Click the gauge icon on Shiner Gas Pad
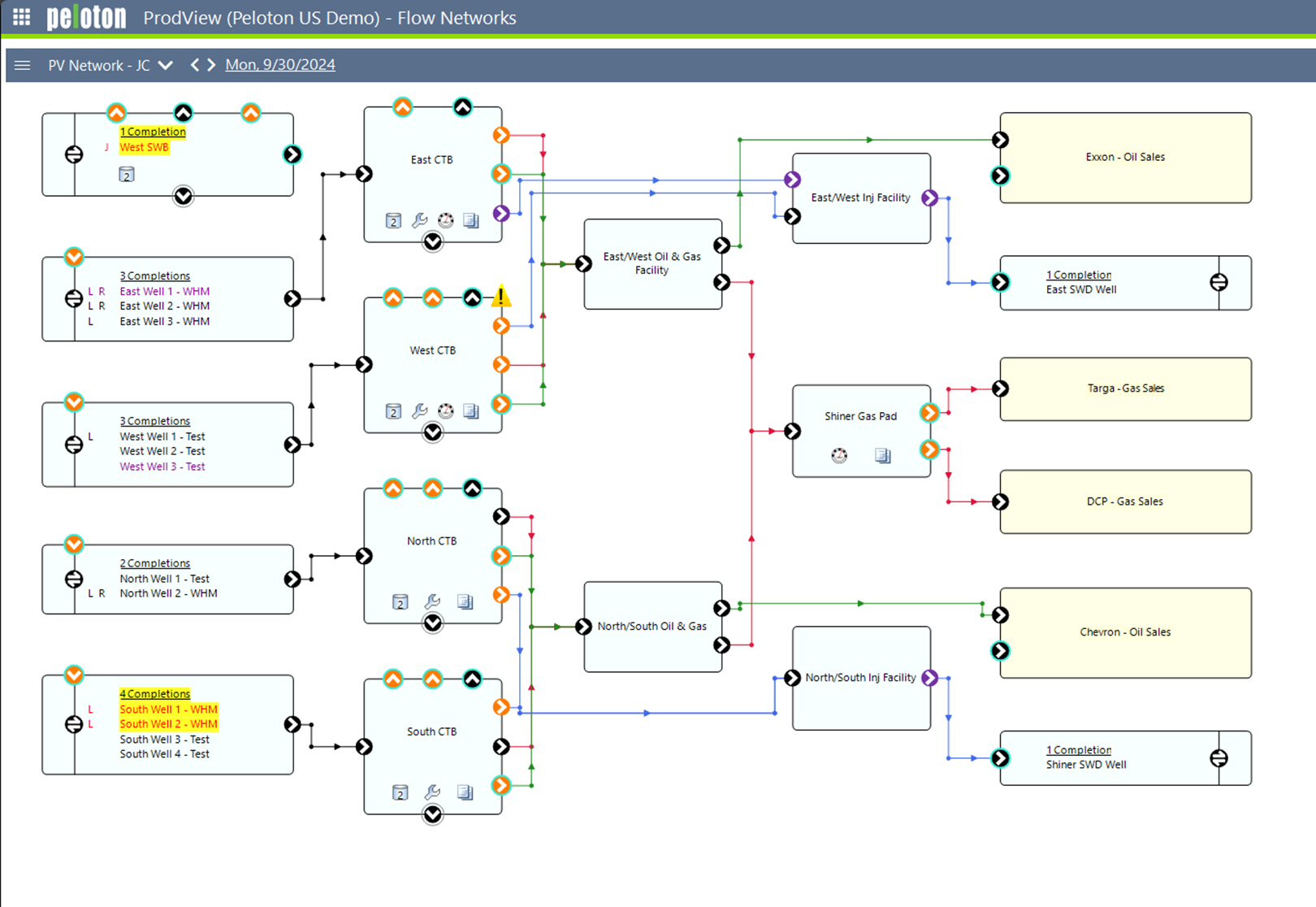Screen dimensions: 1316x907 click(x=838, y=455)
